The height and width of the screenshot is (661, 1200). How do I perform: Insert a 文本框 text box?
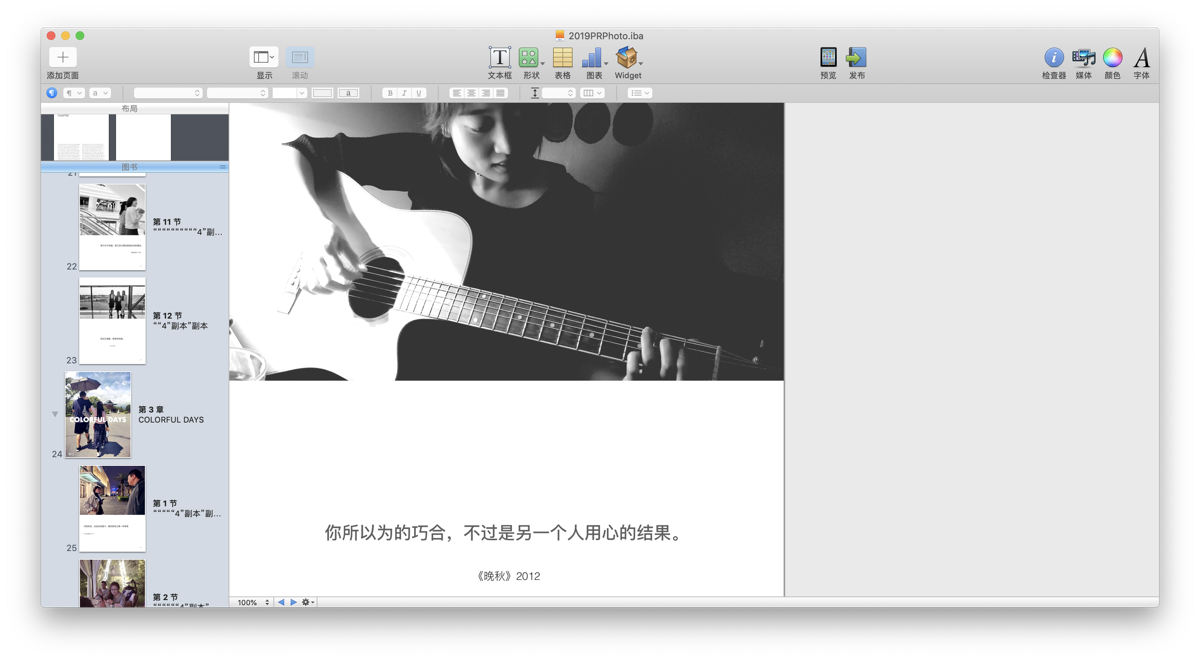coord(499,58)
